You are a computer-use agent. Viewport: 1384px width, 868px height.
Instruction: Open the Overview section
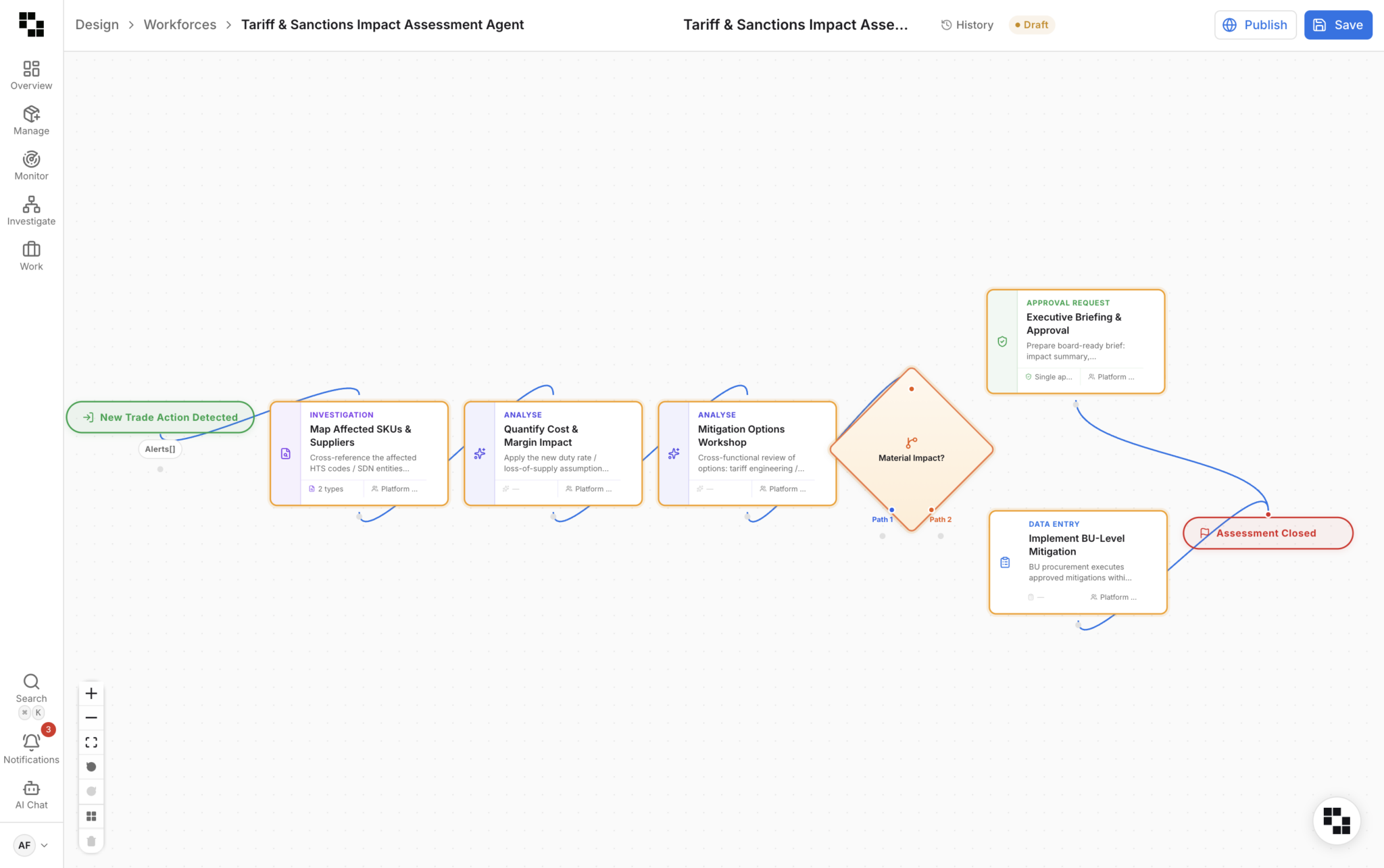[31, 75]
